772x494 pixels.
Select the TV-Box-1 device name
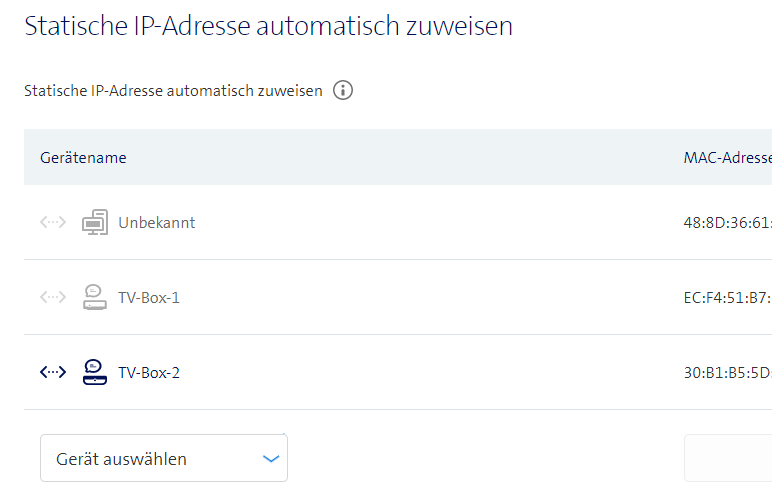(x=149, y=298)
